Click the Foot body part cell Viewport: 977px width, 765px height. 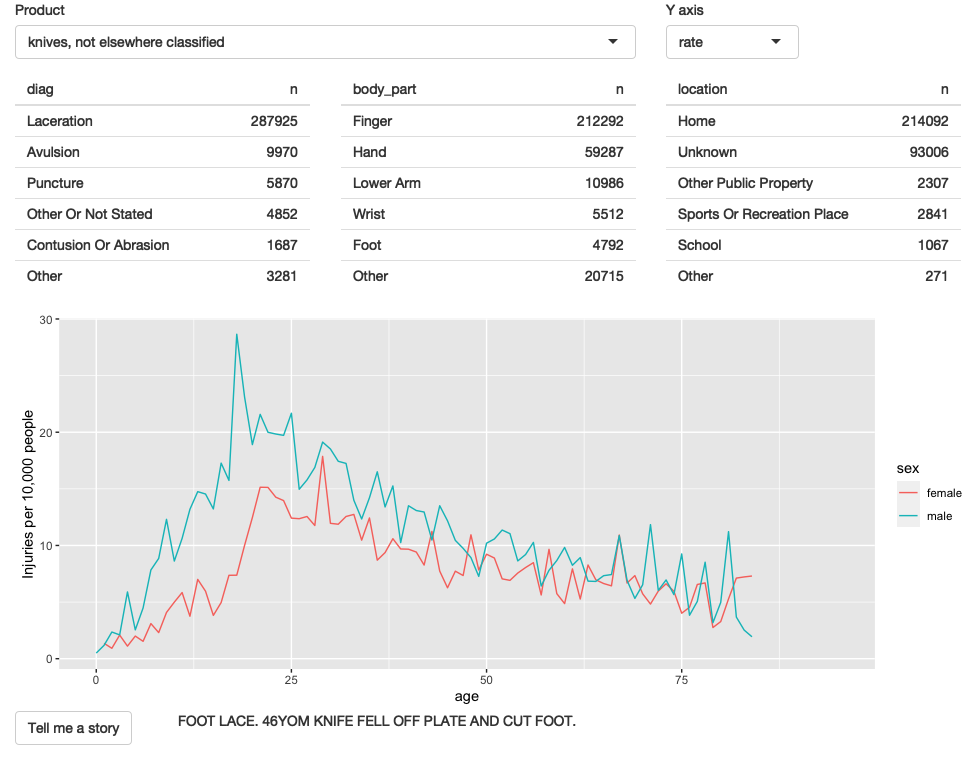(x=366, y=245)
